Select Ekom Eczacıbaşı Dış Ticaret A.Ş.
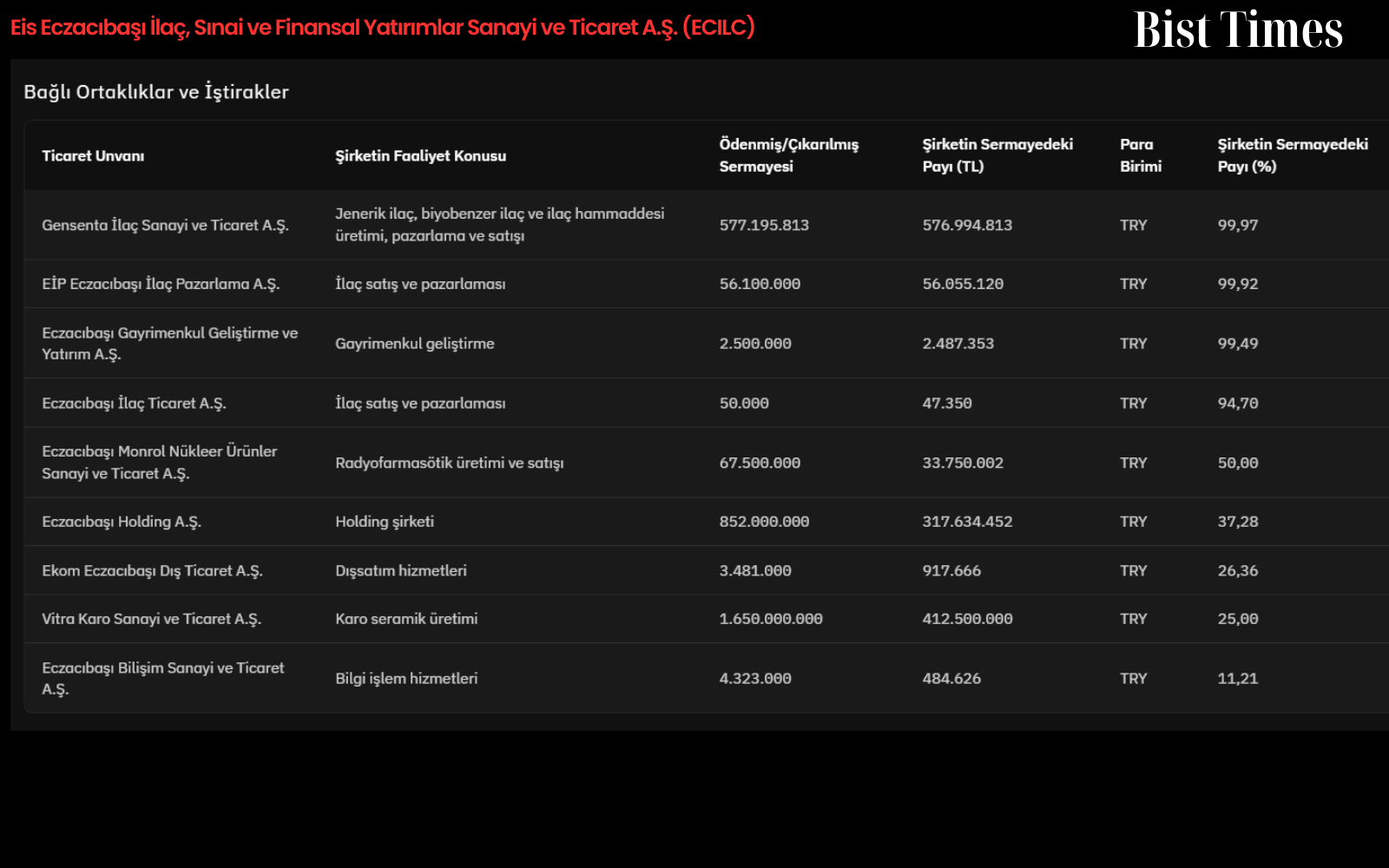This screenshot has width=1389, height=868. click(152, 570)
